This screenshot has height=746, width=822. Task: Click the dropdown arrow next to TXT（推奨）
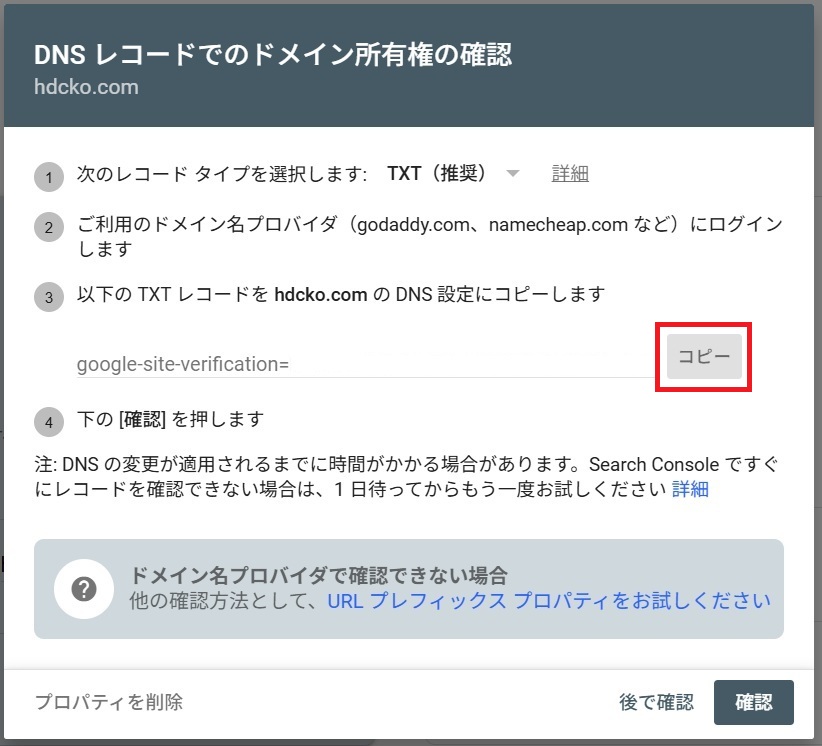coord(512,174)
